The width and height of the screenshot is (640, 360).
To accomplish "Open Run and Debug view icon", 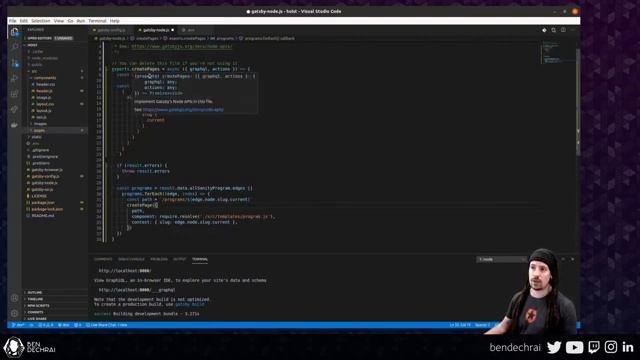I will click(15, 78).
